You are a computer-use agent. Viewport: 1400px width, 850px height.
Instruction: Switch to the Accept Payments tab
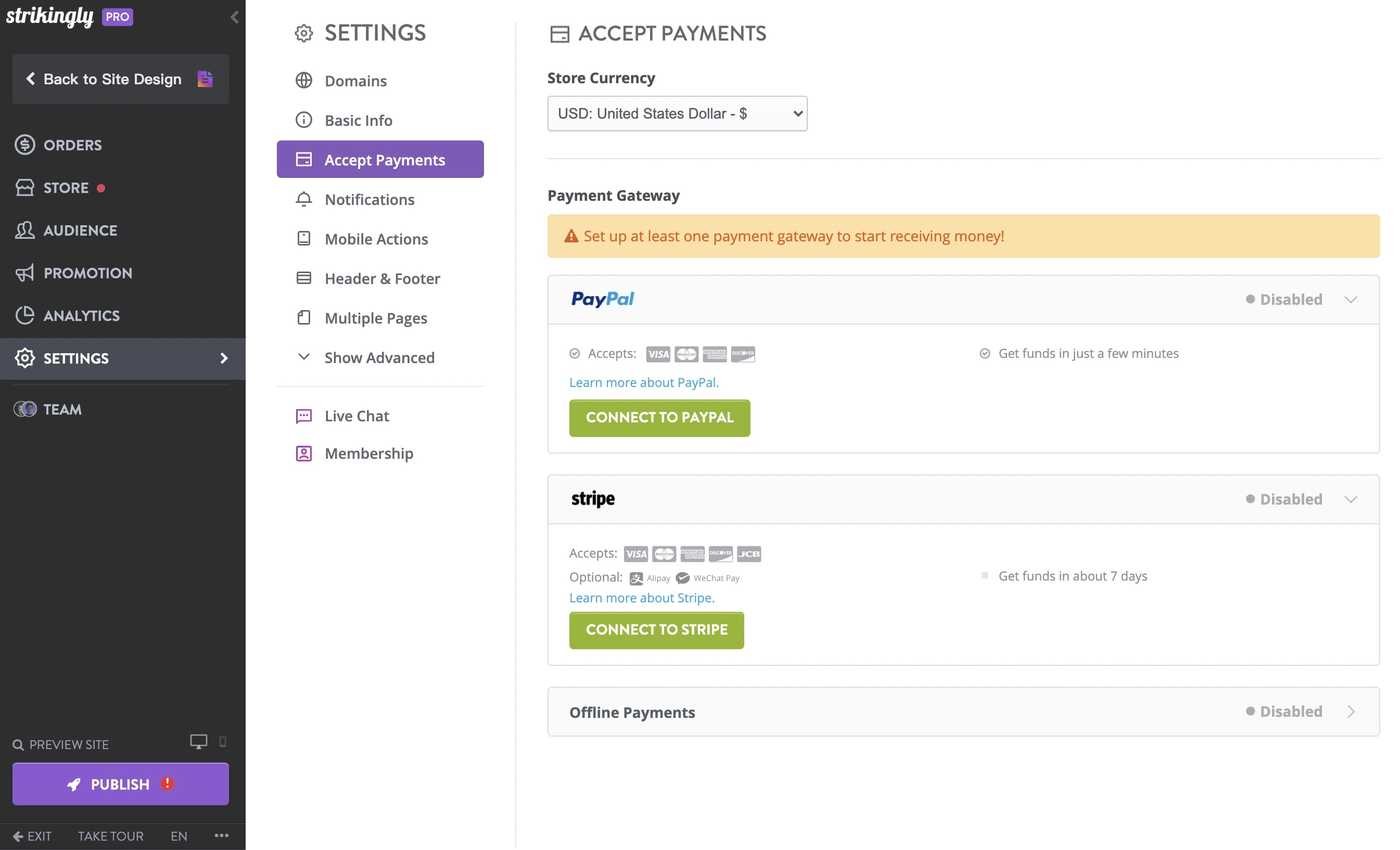(379, 160)
